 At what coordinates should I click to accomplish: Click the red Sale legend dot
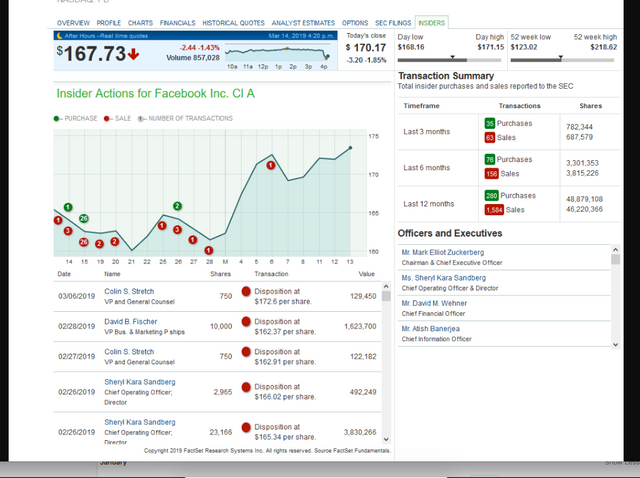[x=107, y=118]
